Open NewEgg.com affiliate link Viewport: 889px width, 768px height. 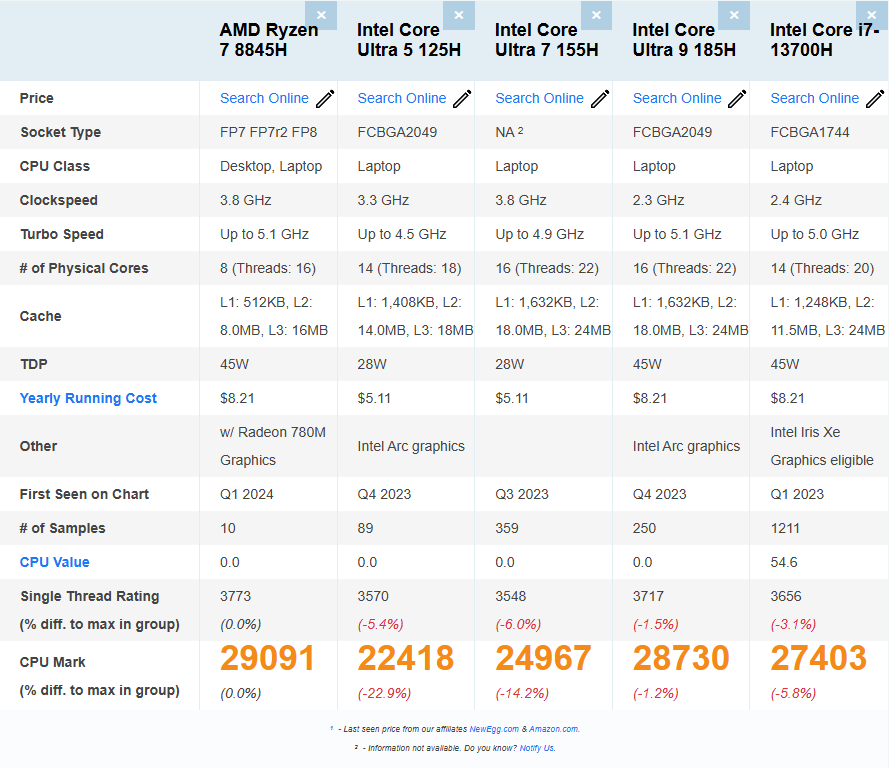tap(494, 729)
